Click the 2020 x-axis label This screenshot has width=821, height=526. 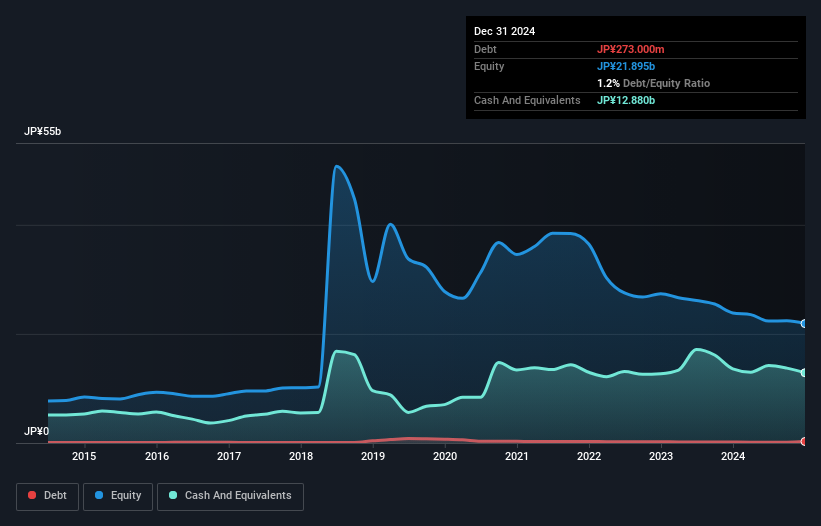tap(445, 456)
